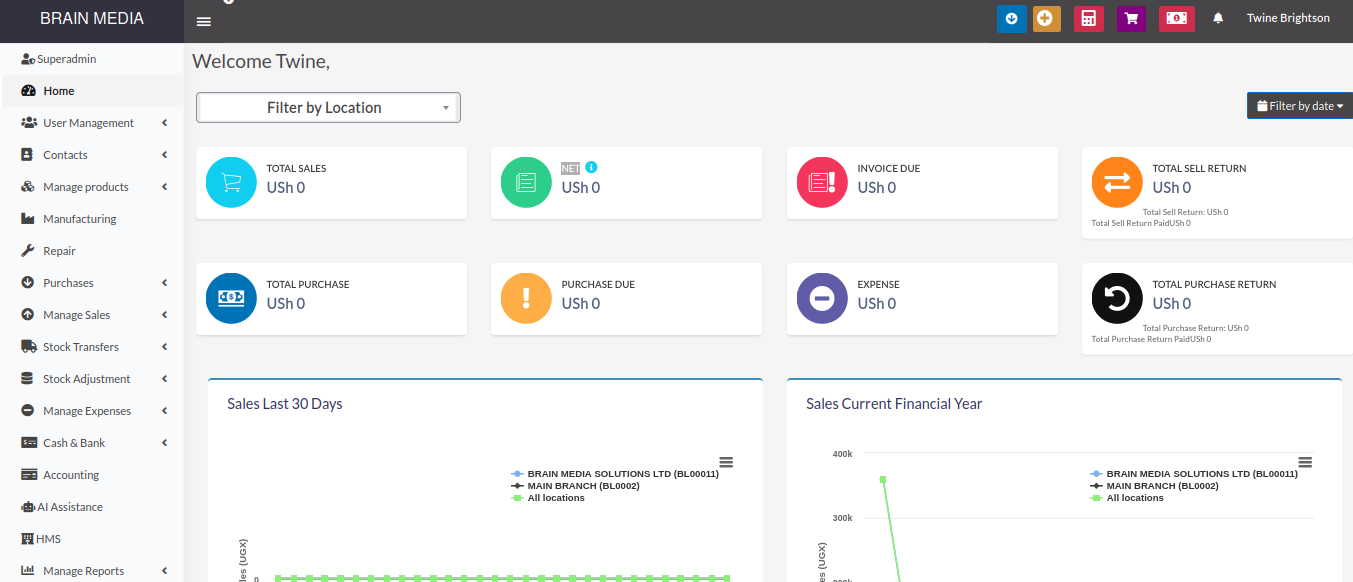Click the PURCHASE DUE label

pyautogui.click(x=598, y=285)
